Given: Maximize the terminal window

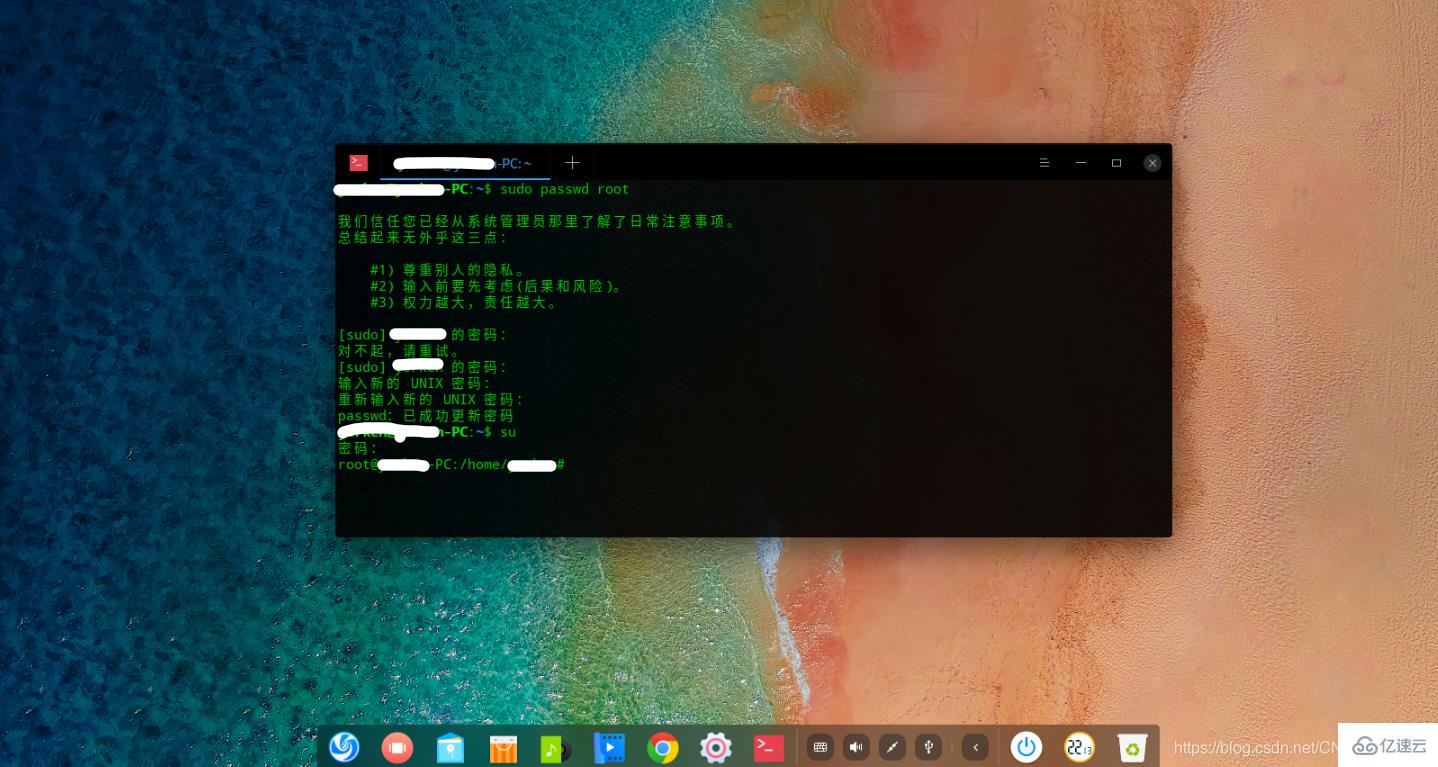Looking at the screenshot, I should (x=1117, y=163).
